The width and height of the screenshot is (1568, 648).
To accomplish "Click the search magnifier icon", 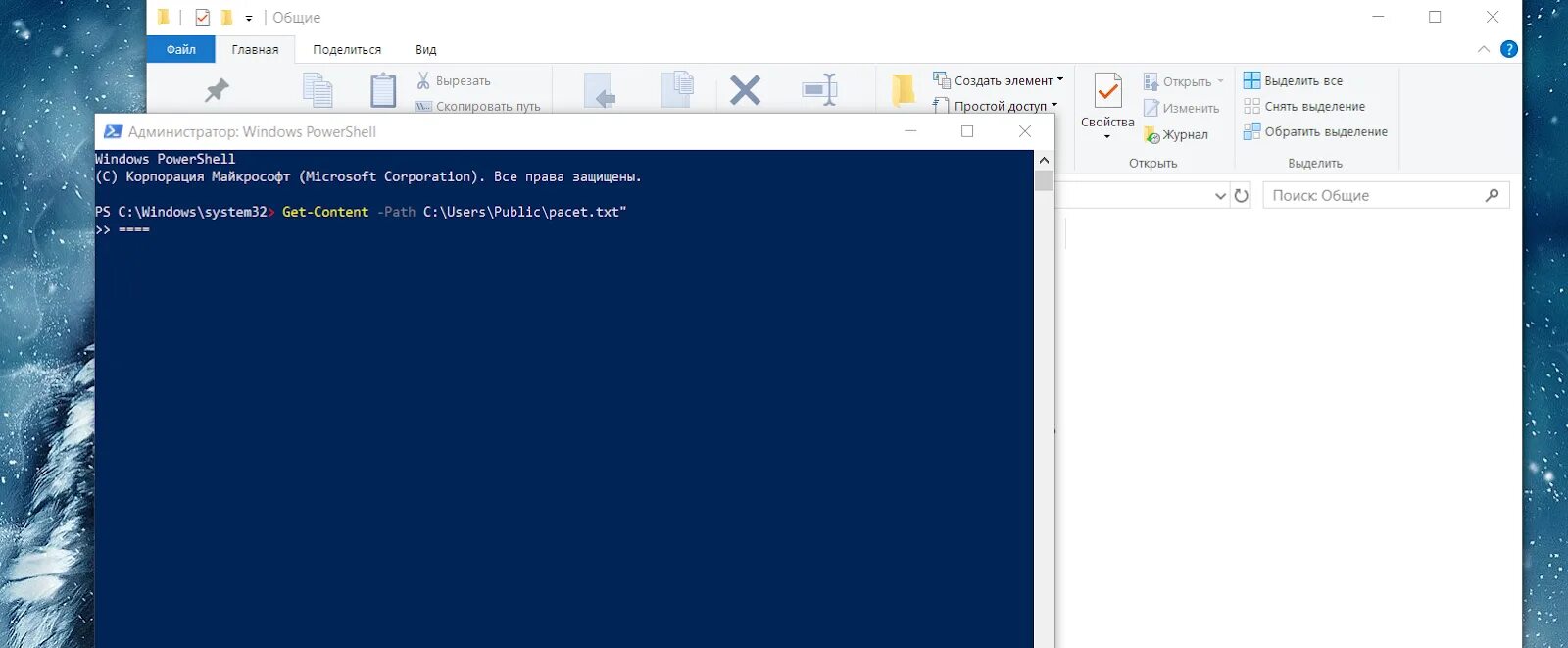I will click(1492, 195).
